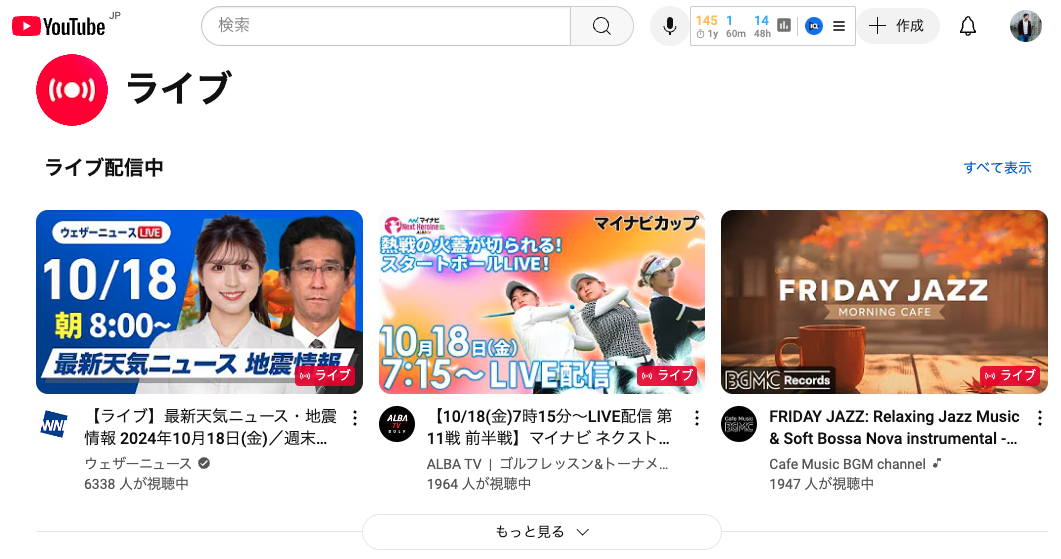Open options menu for マイナビ golf video
The width and height of the screenshot is (1061, 559).
pos(697,418)
